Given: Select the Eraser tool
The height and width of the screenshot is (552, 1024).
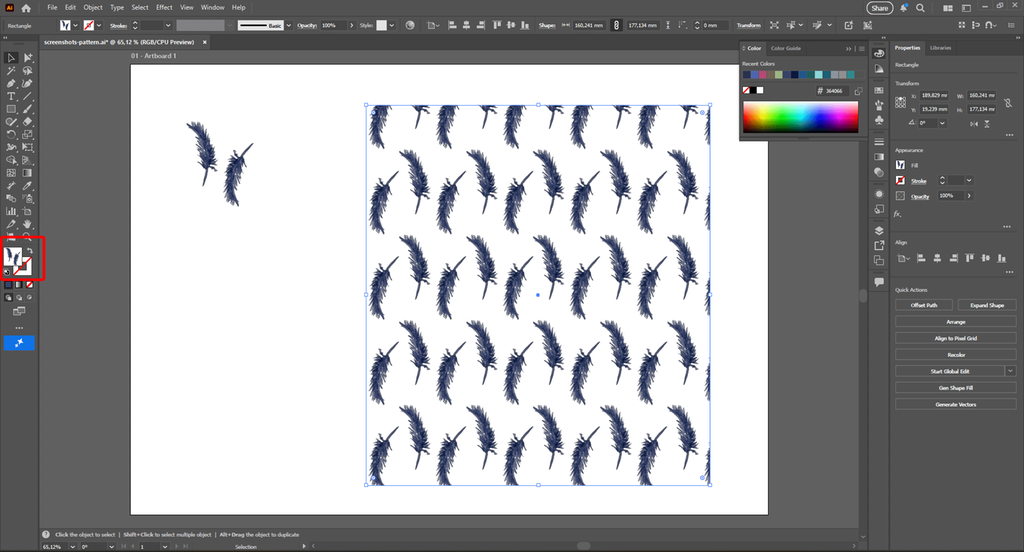Looking at the screenshot, I should [27, 122].
